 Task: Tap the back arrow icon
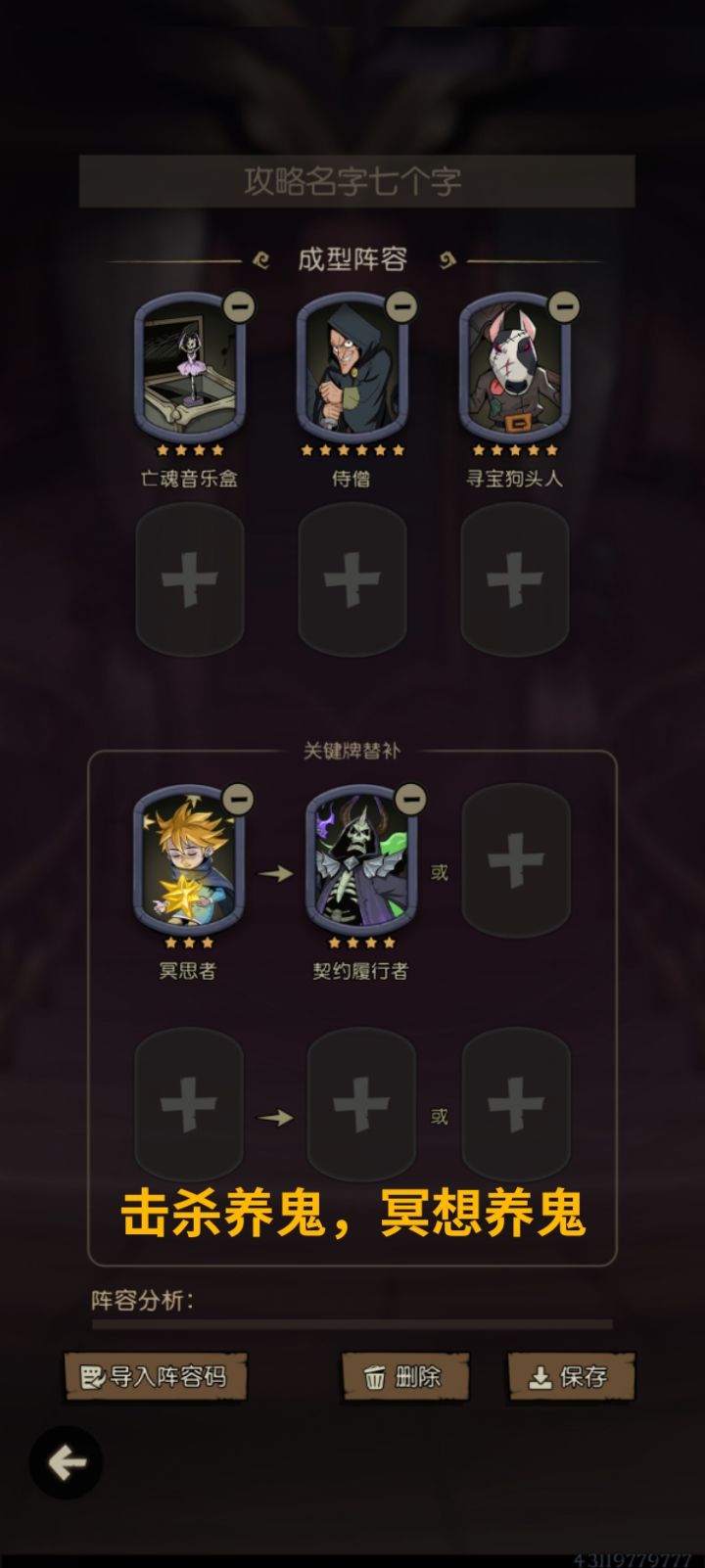point(67,1463)
